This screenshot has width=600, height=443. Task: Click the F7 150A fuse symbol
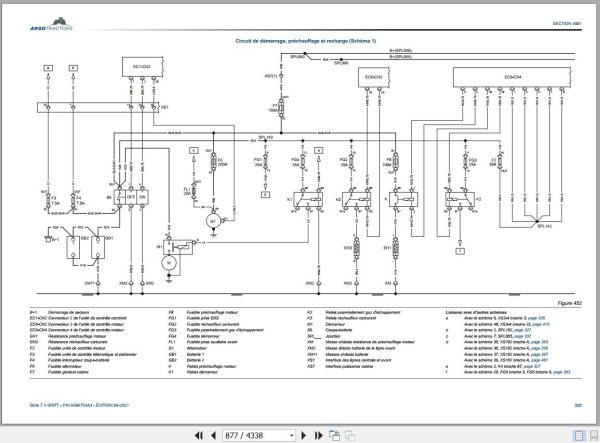click(x=281, y=108)
